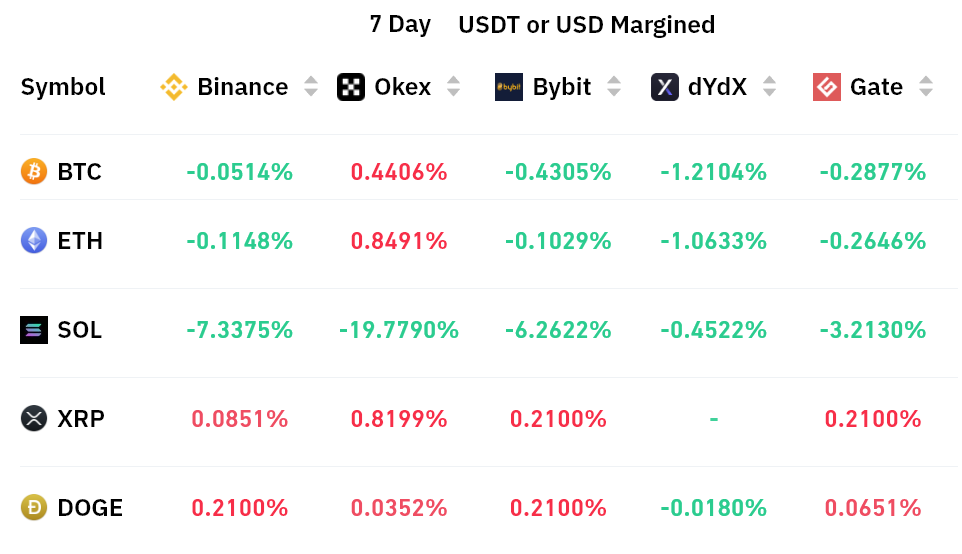Click the Dogecoin coin icon
This screenshot has height=554, width=962.
pos(34,508)
